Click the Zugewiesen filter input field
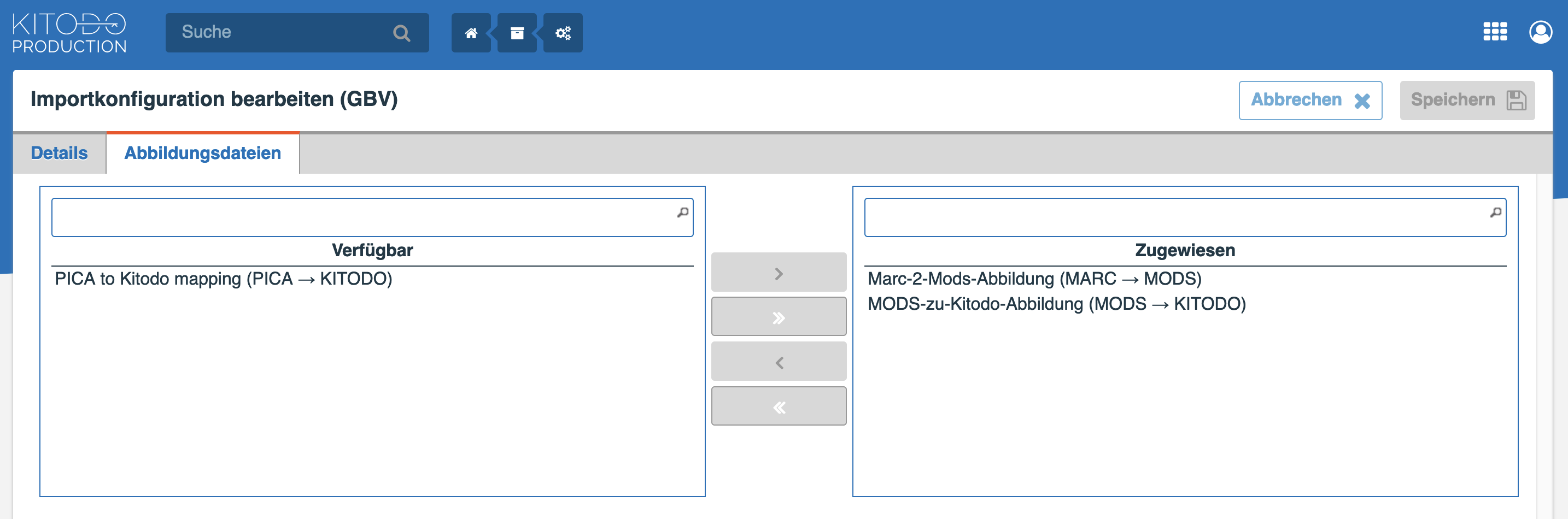 (x=1185, y=217)
